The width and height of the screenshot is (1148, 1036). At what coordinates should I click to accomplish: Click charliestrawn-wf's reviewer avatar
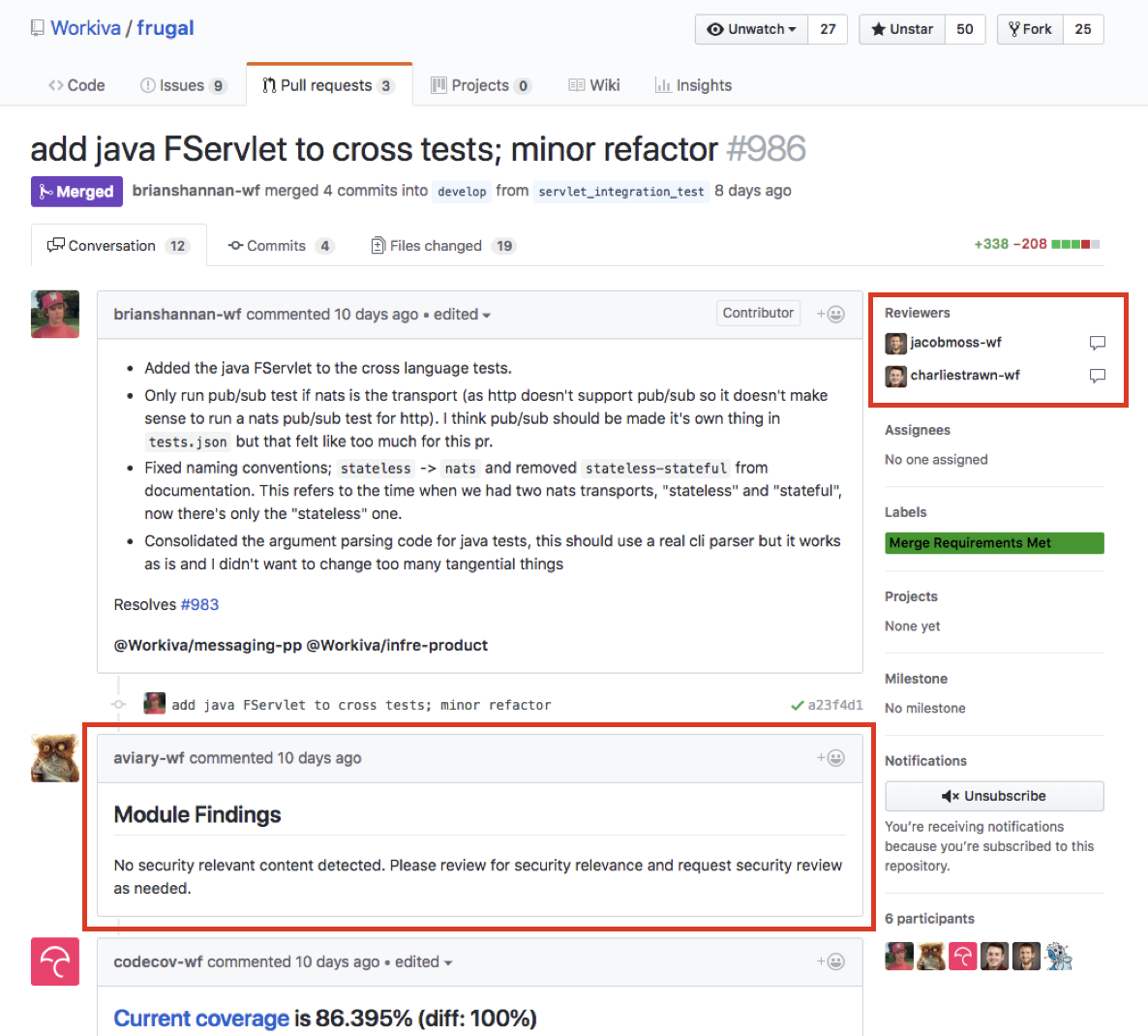(895, 376)
